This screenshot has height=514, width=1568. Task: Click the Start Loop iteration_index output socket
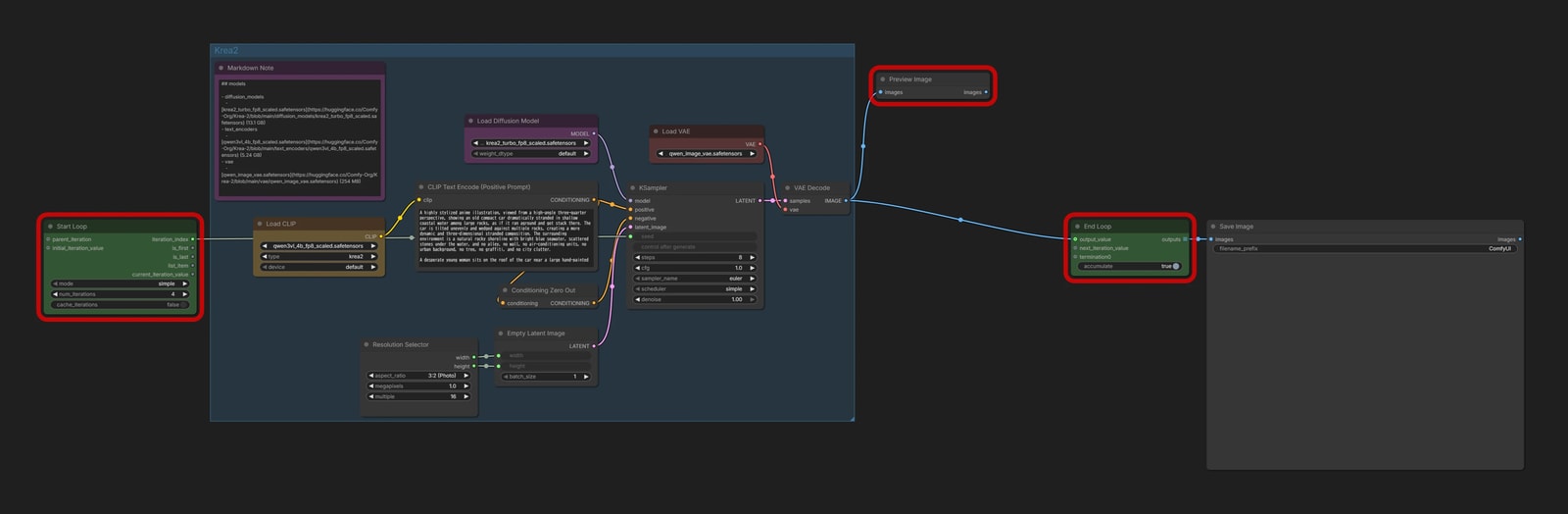(192, 238)
